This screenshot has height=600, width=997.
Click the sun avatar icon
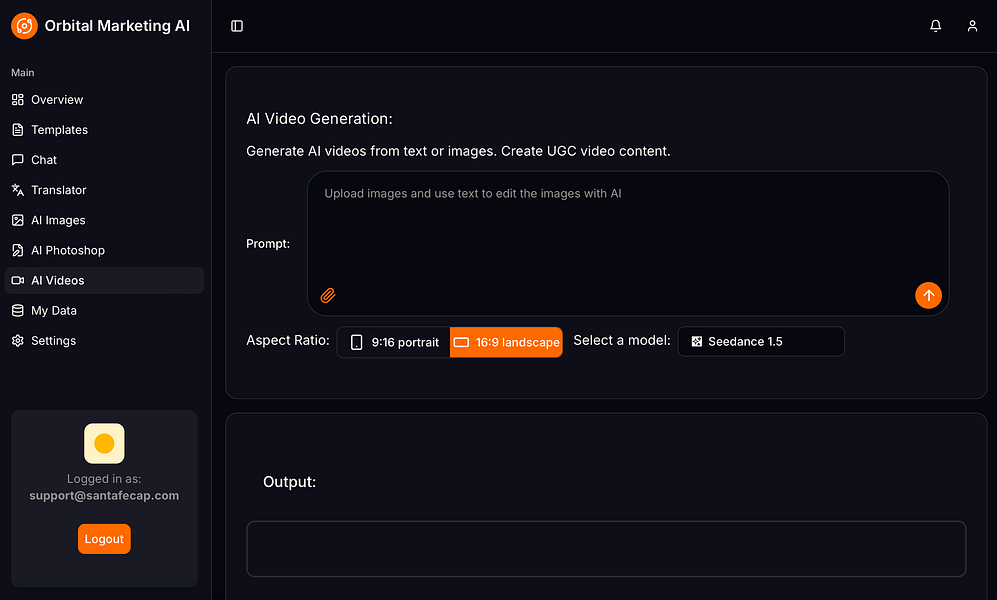[104, 444]
